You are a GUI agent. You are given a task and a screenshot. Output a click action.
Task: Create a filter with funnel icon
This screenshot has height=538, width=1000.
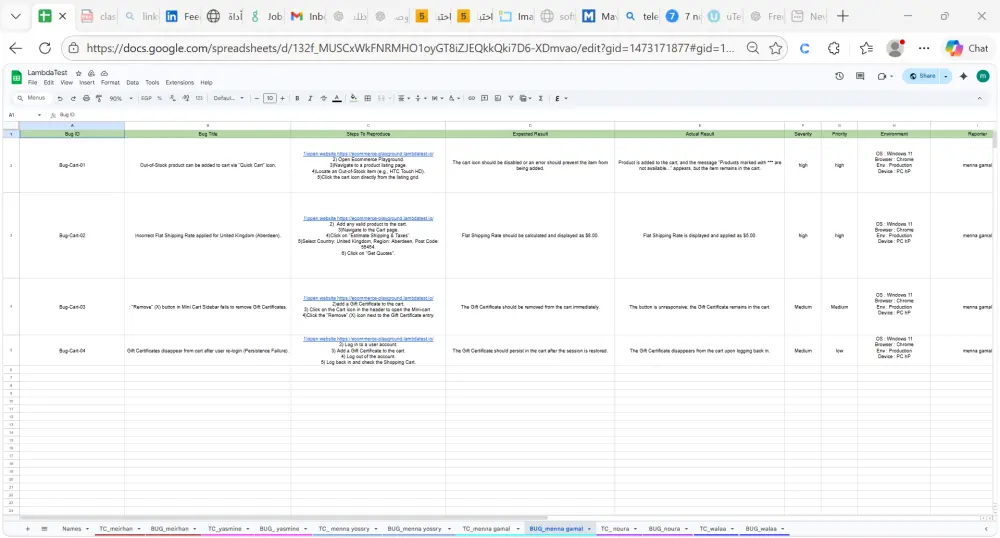(x=511, y=99)
